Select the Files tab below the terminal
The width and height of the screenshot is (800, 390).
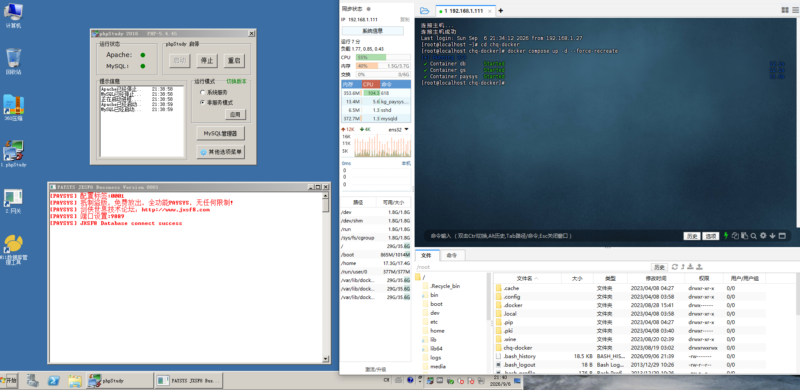point(427,255)
